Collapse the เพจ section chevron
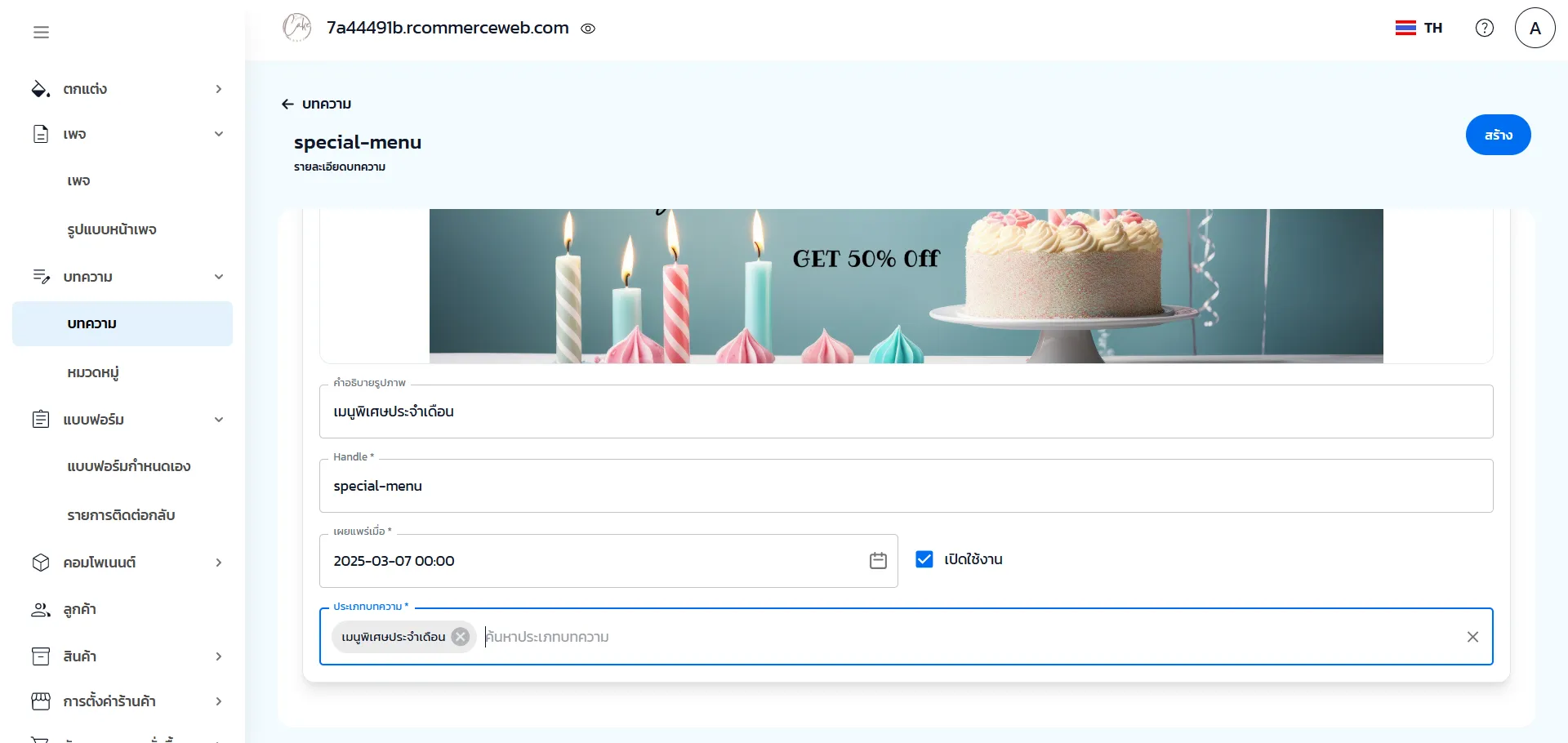The image size is (1568, 743). (x=219, y=134)
